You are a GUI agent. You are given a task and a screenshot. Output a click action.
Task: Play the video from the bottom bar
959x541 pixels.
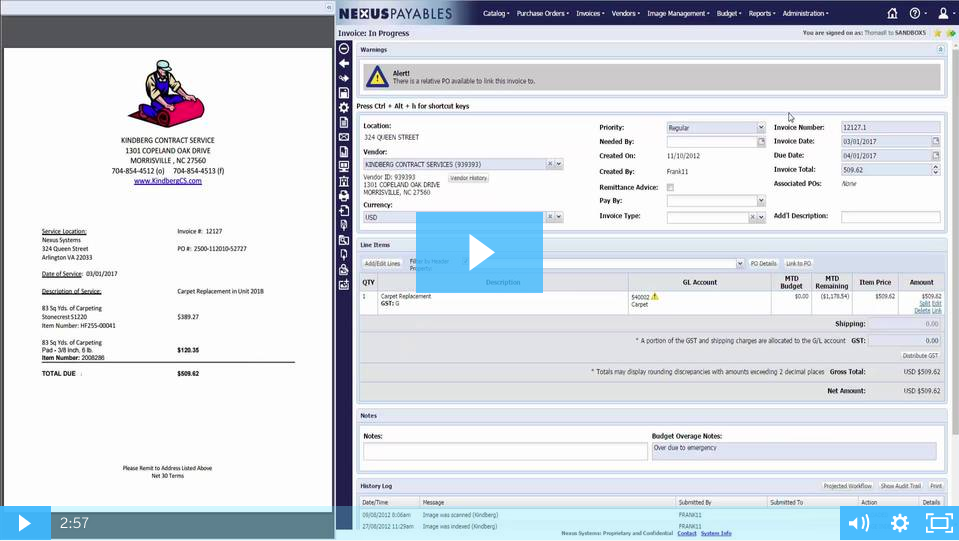coord(24,523)
